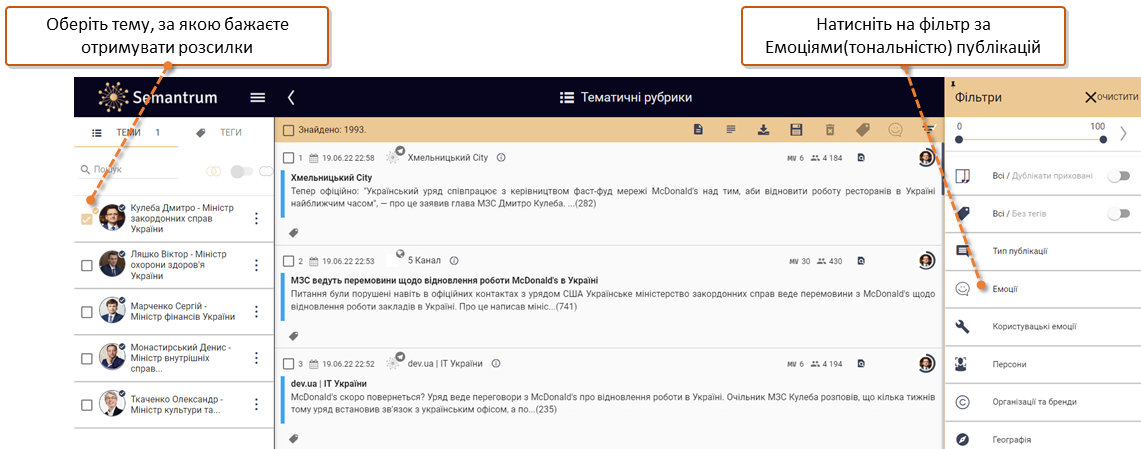The image size is (1141, 449).
Task: Check the Ткаченко Олександр topic checkbox
Action: [87, 405]
